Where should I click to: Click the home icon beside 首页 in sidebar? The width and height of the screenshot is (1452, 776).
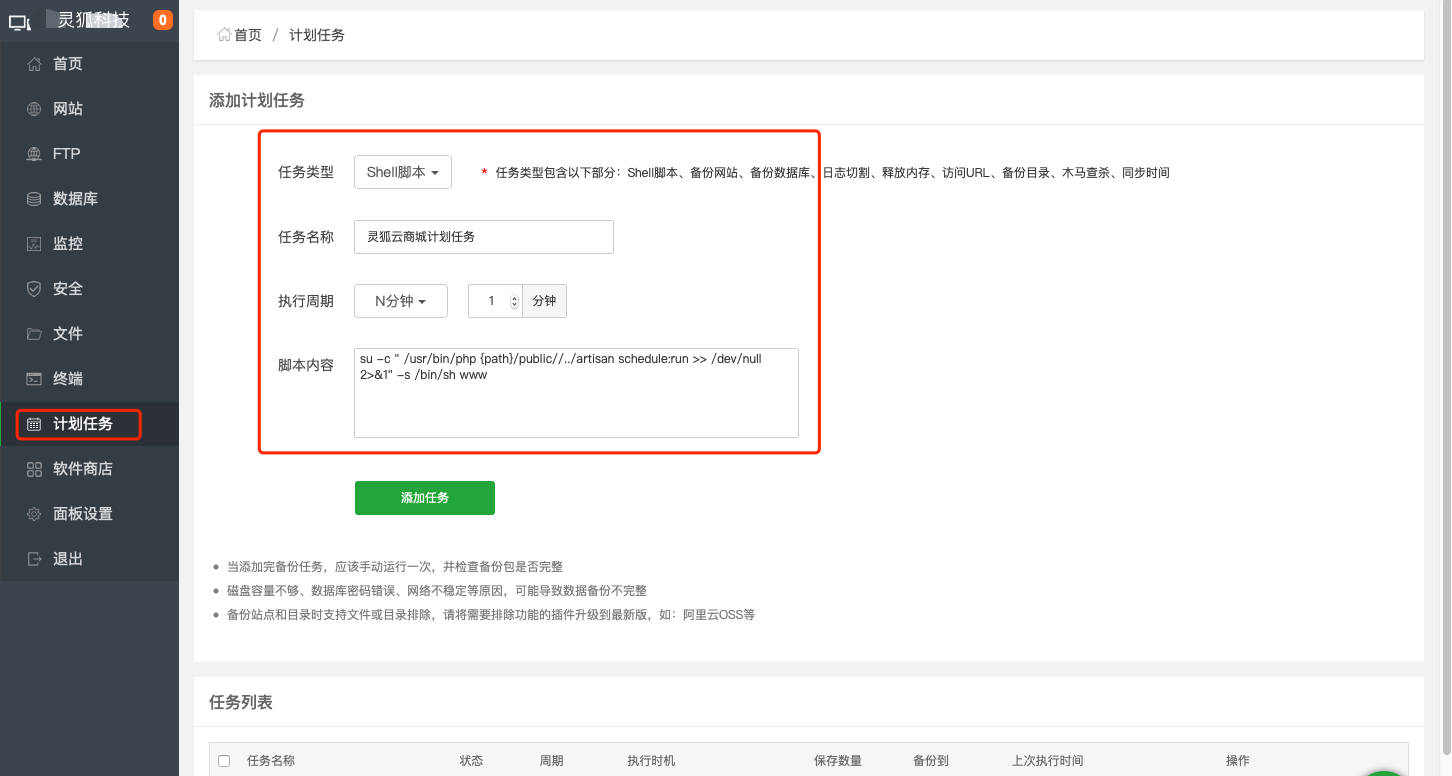coord(34,64)
